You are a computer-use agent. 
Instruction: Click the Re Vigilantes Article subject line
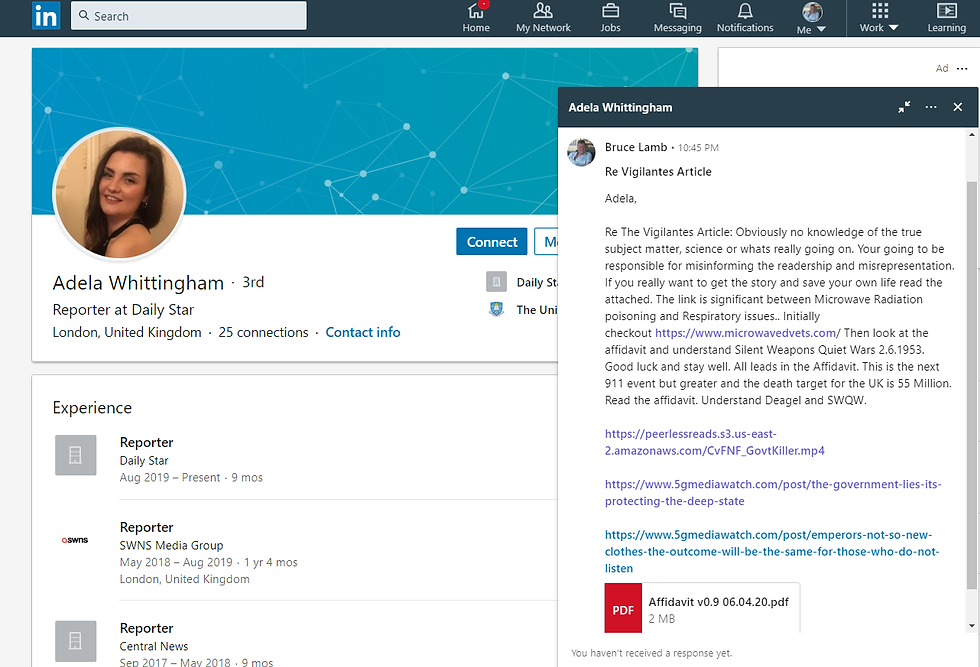pyautogui.click(x=658, y=171)
